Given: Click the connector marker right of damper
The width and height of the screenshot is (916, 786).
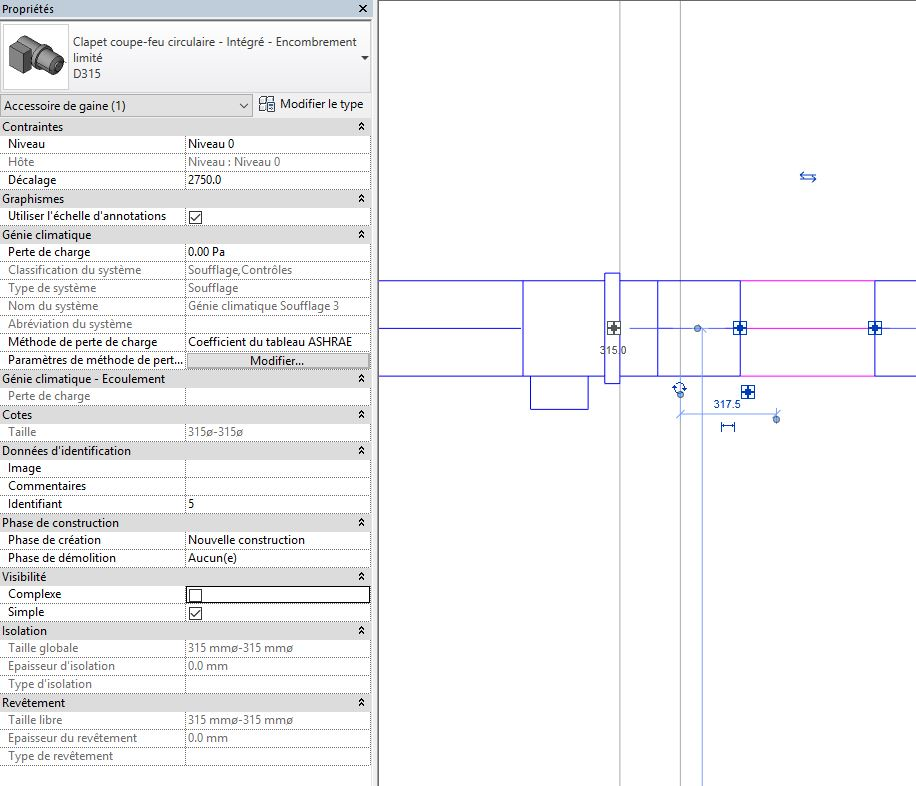Looking at the screenshot, I should click(x=739, y=328).
